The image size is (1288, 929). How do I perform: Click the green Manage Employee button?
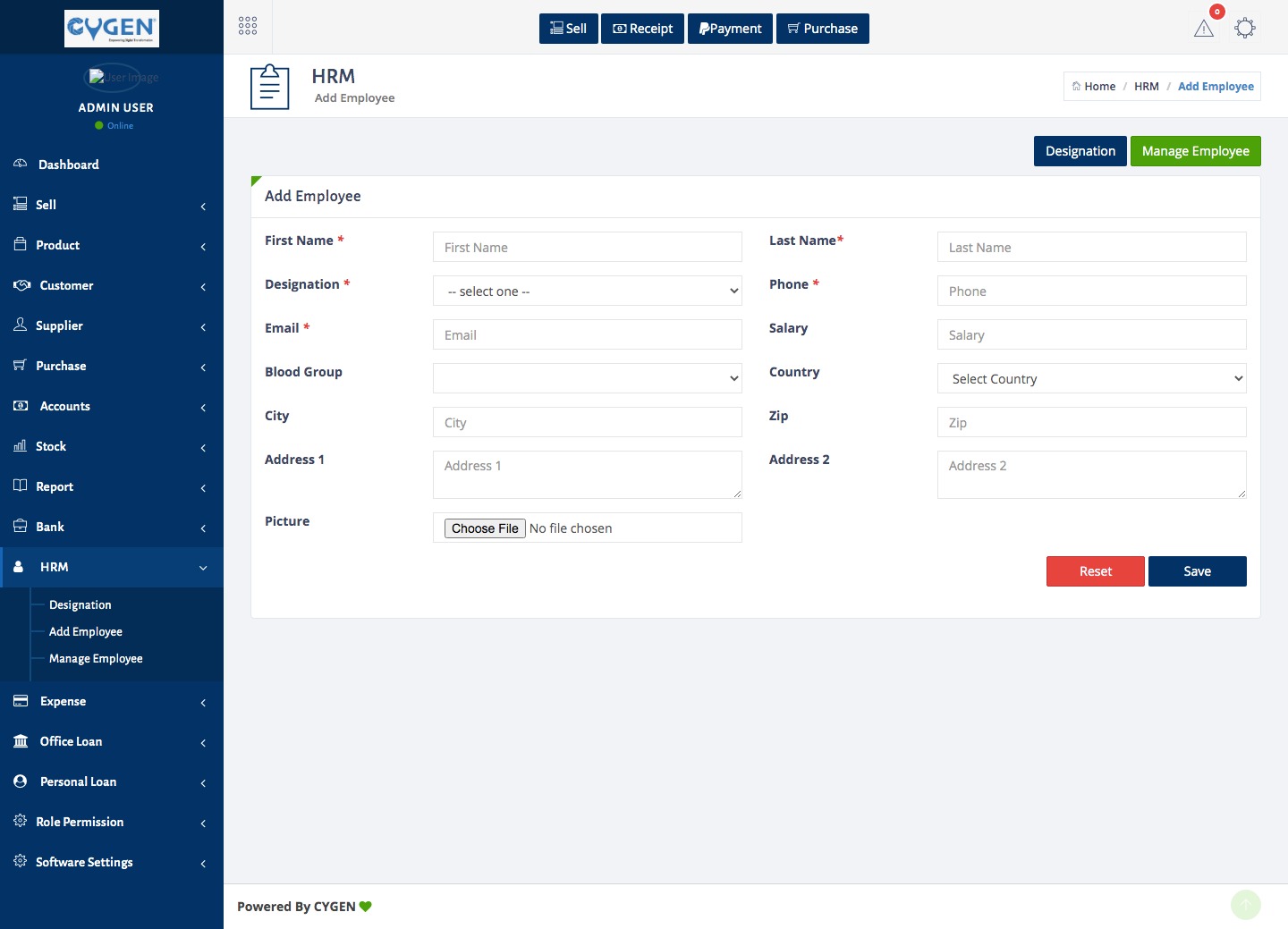[x=1196, y=151]
